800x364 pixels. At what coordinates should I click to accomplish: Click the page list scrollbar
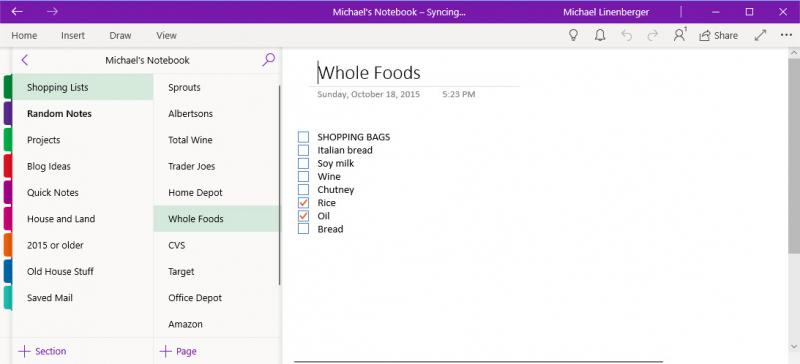[x=280, y=185]
